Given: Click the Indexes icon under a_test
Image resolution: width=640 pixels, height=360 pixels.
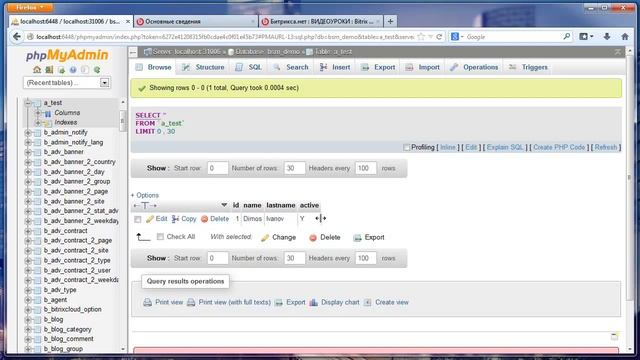Looking at the screenshot, I should (48, 123).
